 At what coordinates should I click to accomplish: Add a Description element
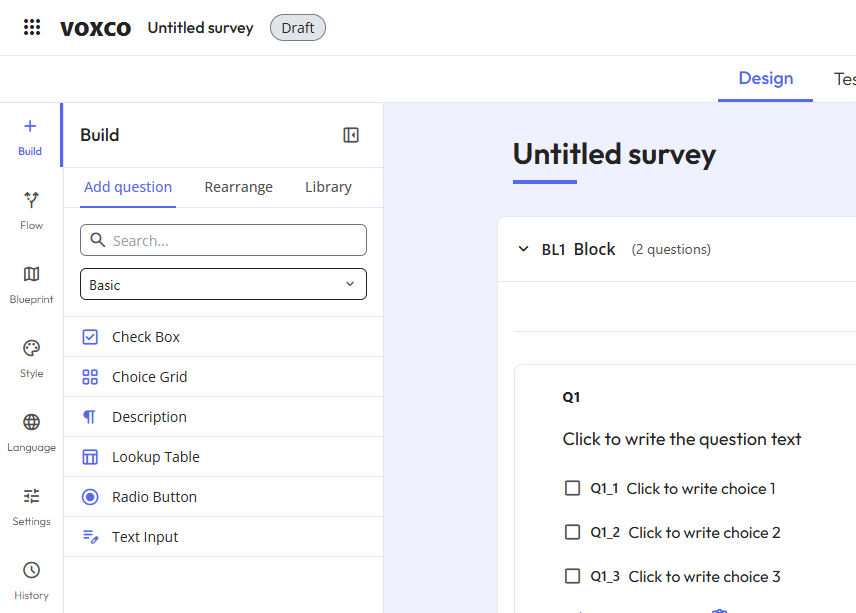pos(223,417)
